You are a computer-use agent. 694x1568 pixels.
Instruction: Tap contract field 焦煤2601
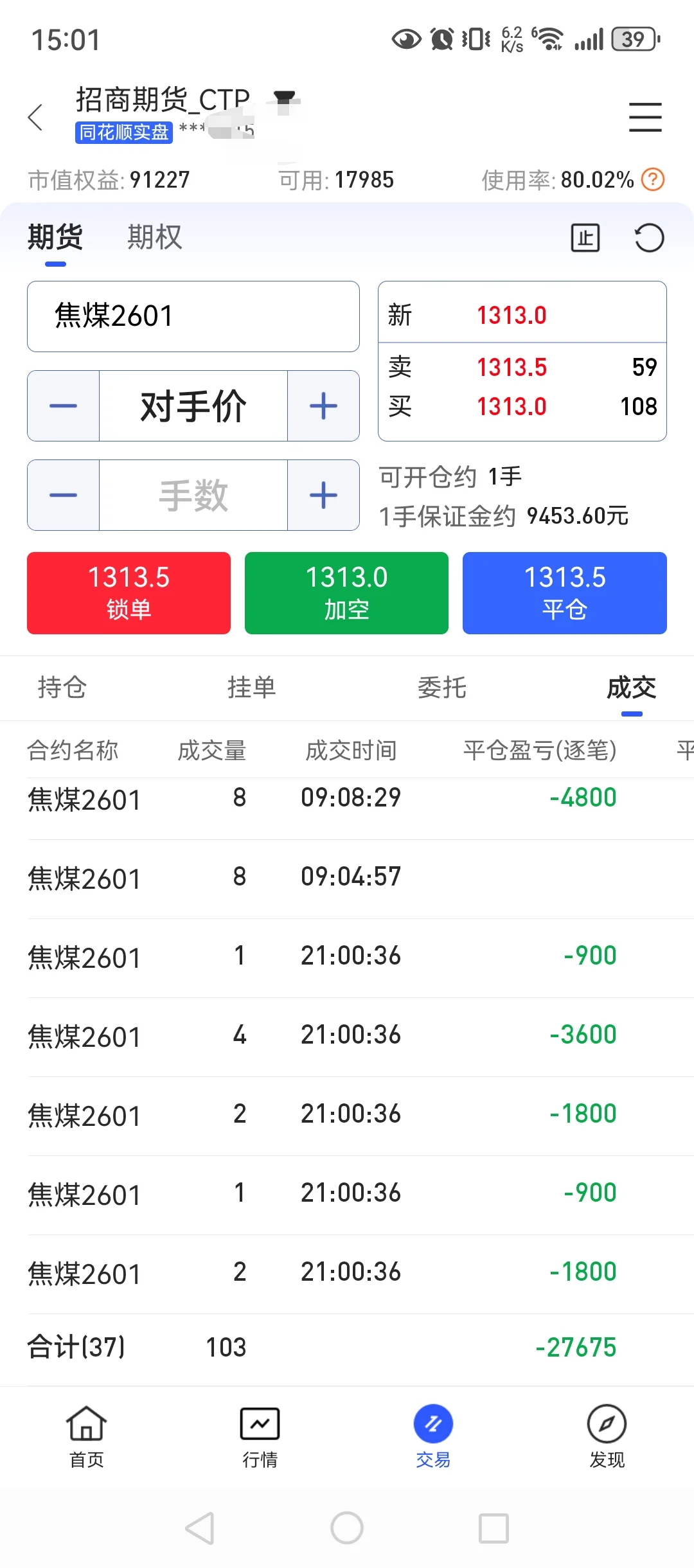[x=193, y=316]
